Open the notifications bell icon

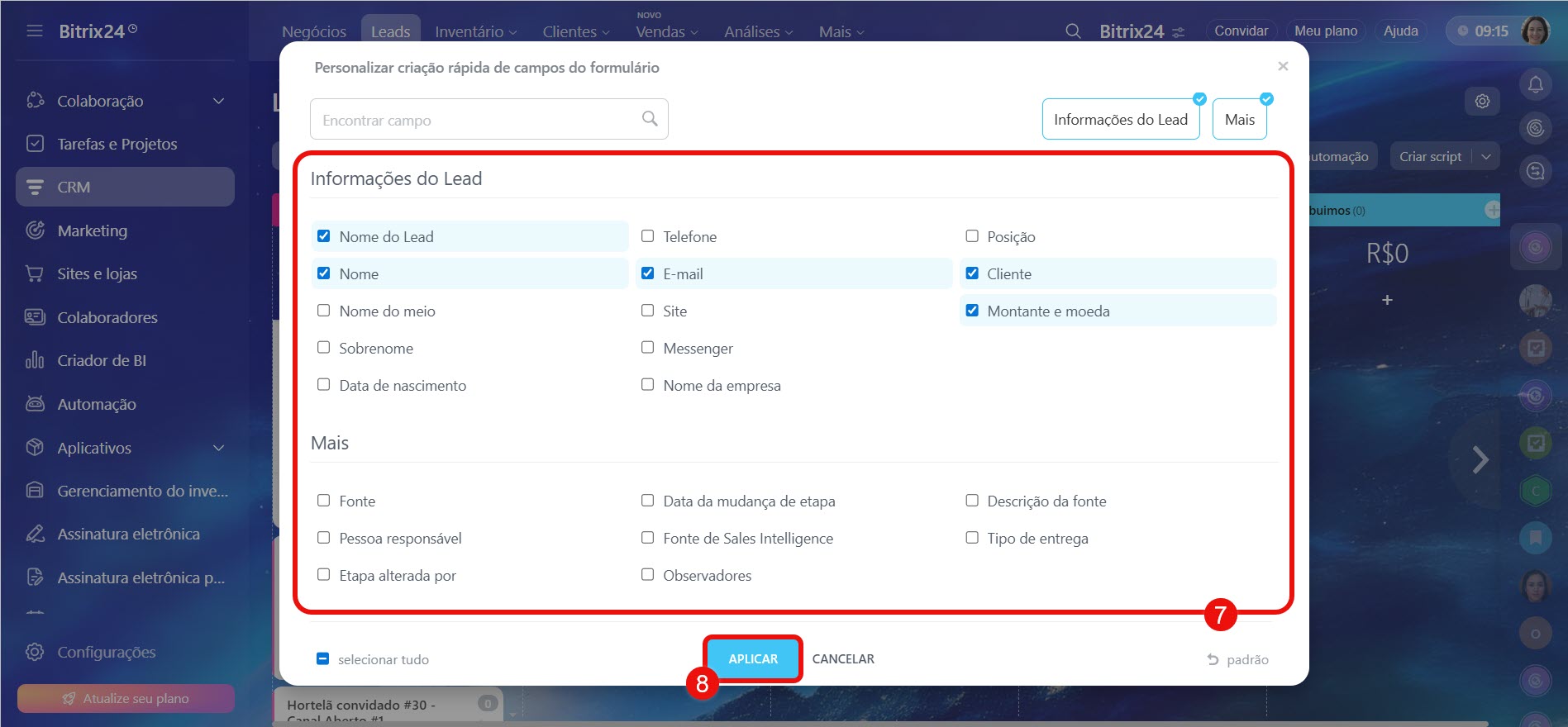pos(1535,84)
